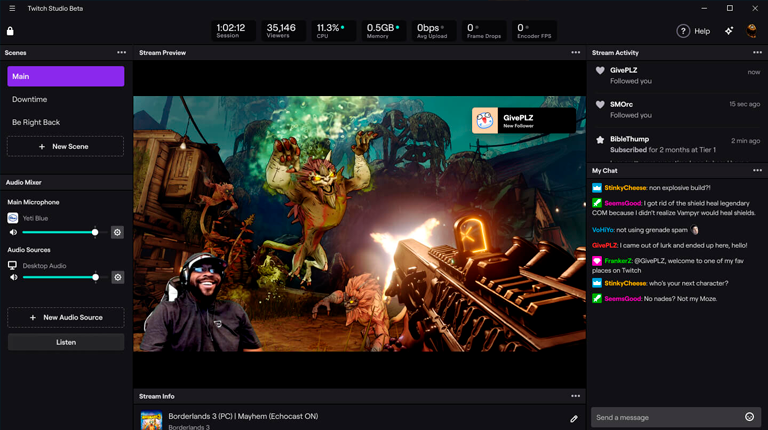
Task: Open Main Microphone settings gear
Action: tap(117, 232)
